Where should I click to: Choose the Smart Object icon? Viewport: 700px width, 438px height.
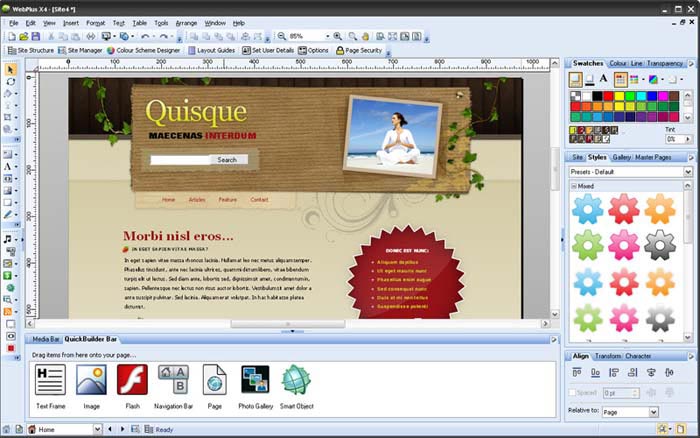tap(296, 380)
